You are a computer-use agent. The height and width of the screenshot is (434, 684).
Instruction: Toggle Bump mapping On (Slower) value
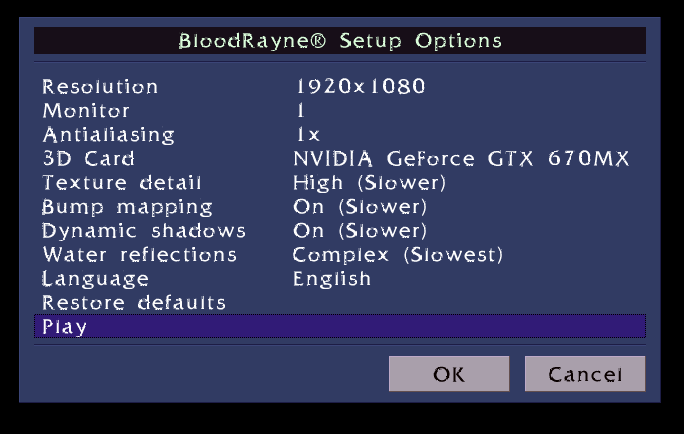[360, 207]
